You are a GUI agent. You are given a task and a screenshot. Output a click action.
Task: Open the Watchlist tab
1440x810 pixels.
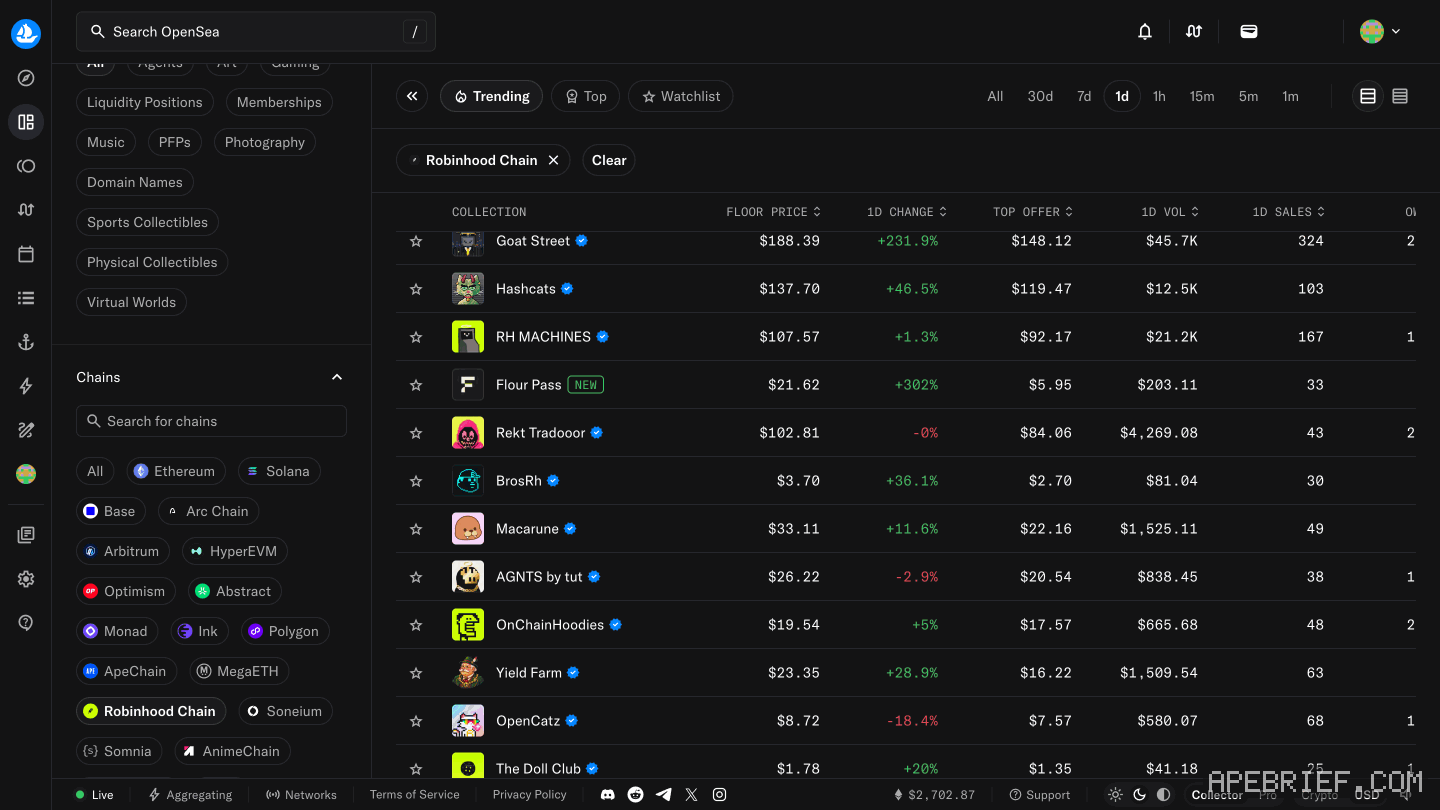(x=681, y=96)
